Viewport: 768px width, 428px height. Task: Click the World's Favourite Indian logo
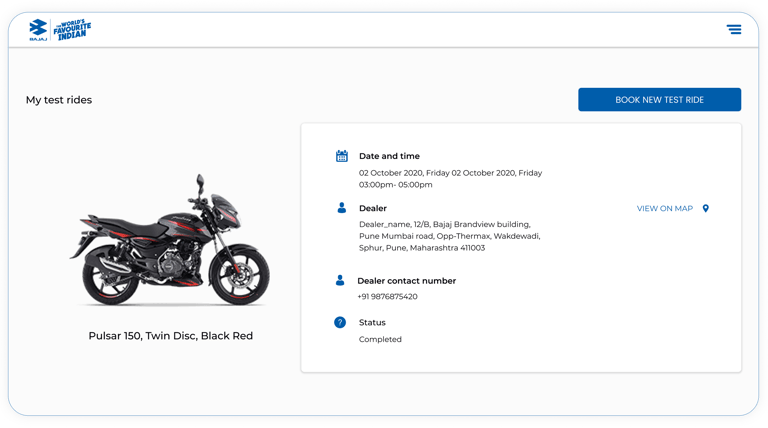(72, 30)
